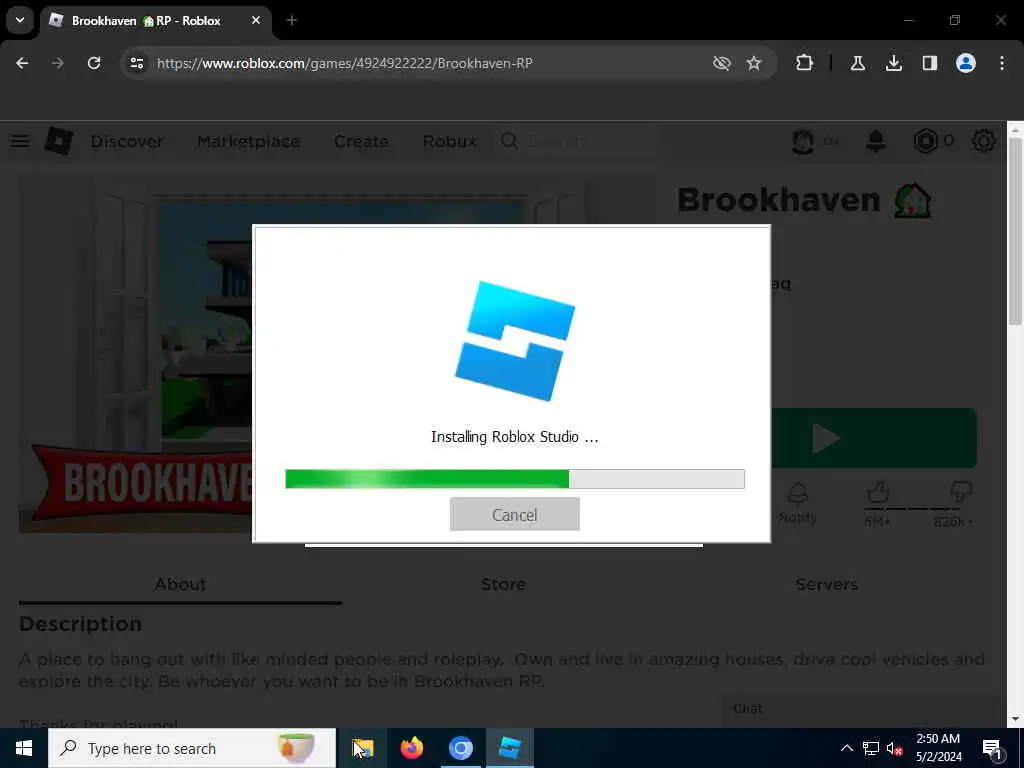Image resolution: width=1024 pixels, height=768 pixels.
Task: Open Firefox from the taskbar
Action: (x=411, y=748)
